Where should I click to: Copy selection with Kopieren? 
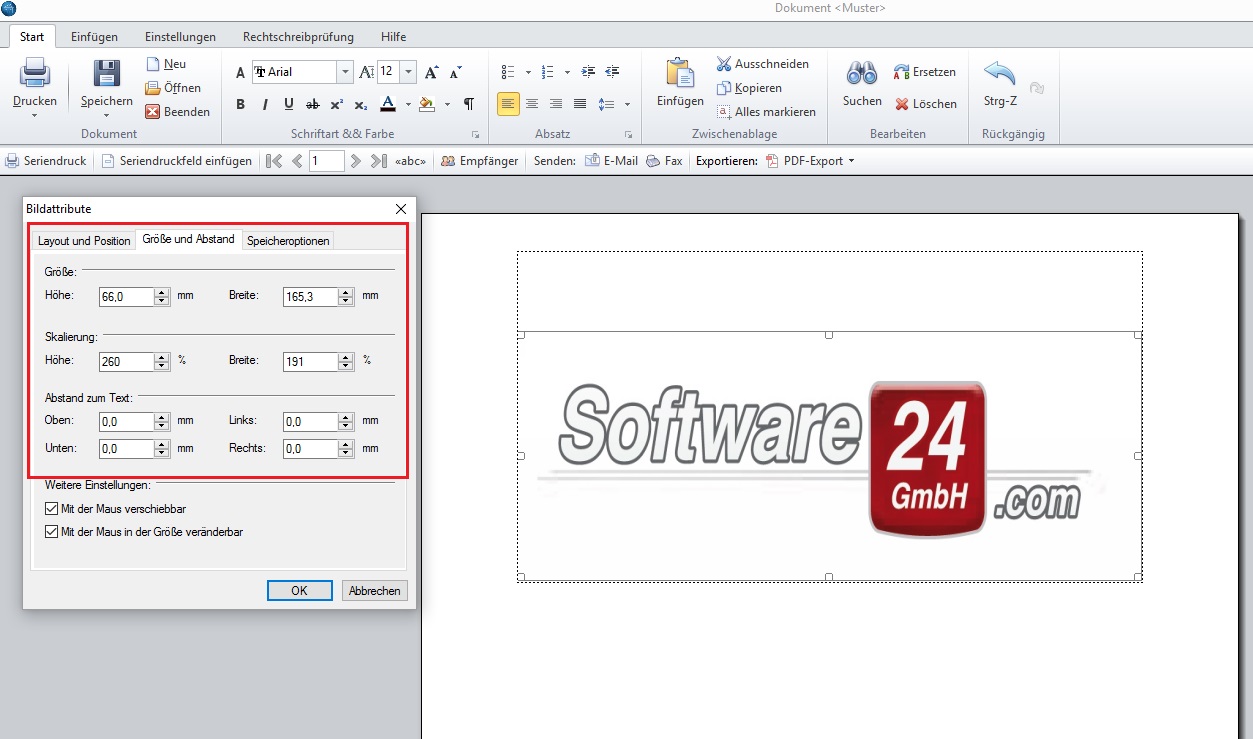[x=748, y=87]
